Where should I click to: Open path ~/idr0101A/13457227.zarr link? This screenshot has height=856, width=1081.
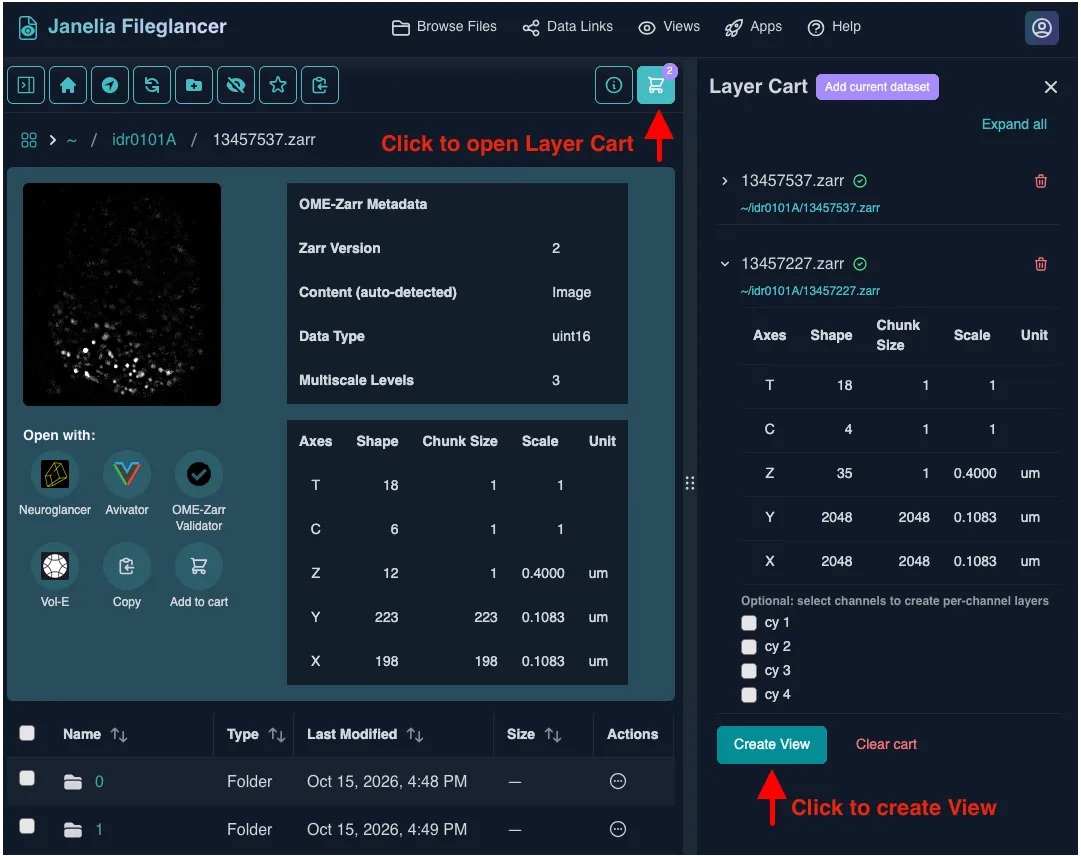coord(810,291)
